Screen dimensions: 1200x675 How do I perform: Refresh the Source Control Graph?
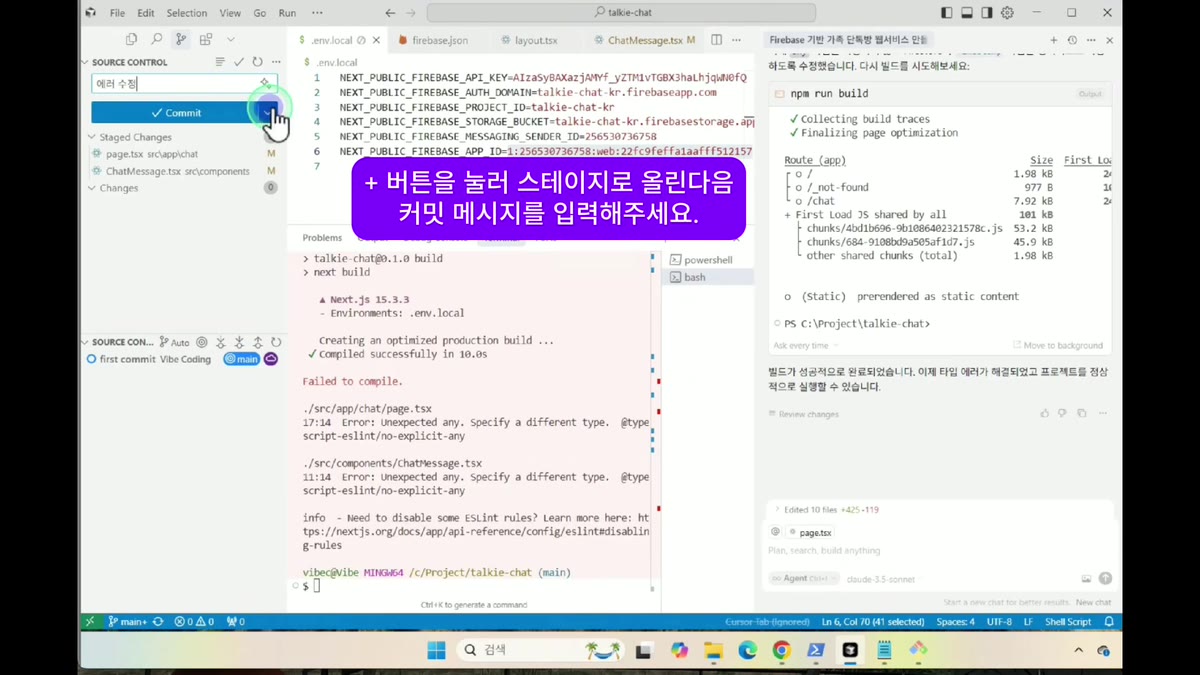click(276, 342)
